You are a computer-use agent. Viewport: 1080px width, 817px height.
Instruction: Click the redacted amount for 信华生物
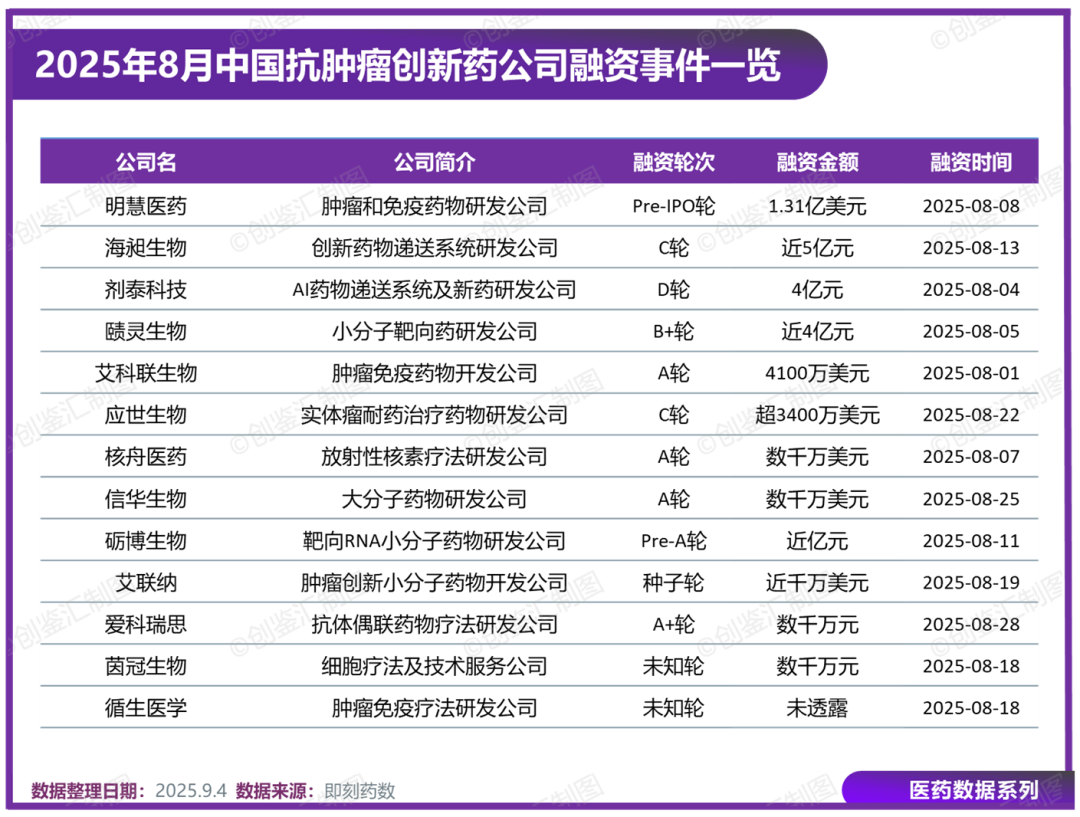[817, 499]
